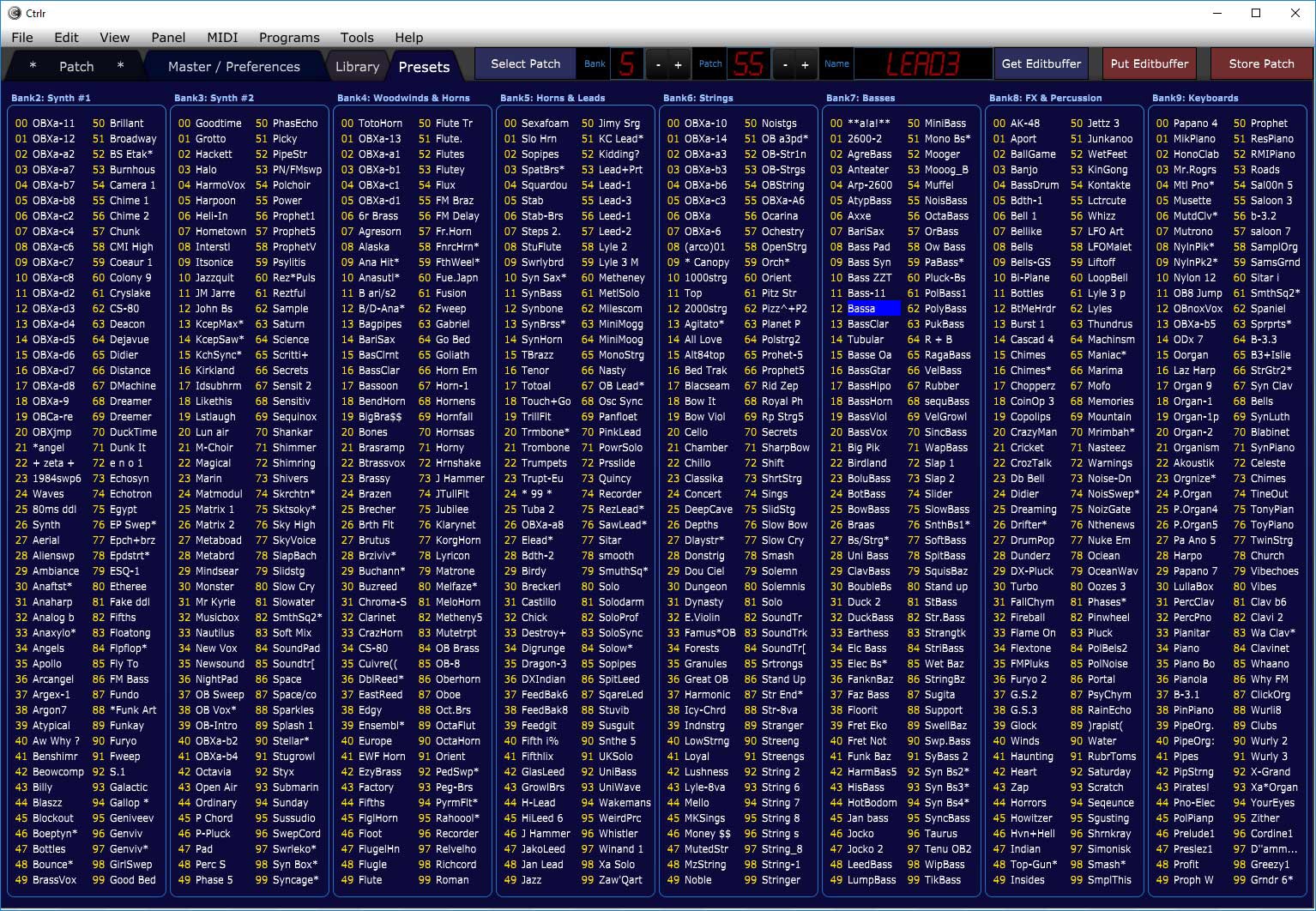
Task: Select patch 78 Church in Bank9
Action: point(1259,556)
